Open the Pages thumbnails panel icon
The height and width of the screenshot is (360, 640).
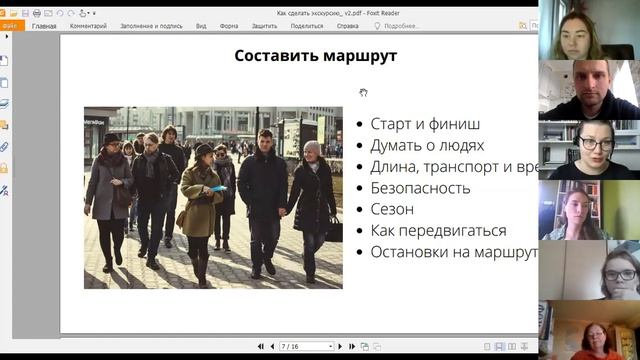point(4,83)
